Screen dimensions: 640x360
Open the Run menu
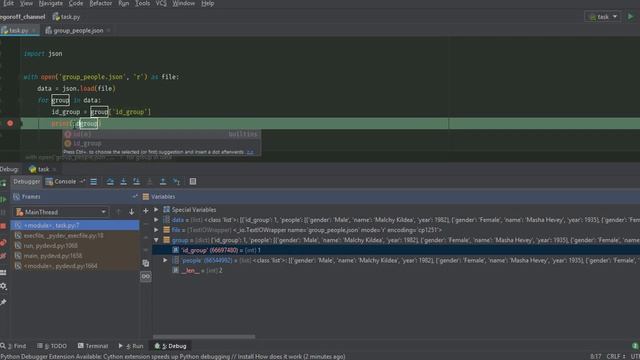[124, 3]
